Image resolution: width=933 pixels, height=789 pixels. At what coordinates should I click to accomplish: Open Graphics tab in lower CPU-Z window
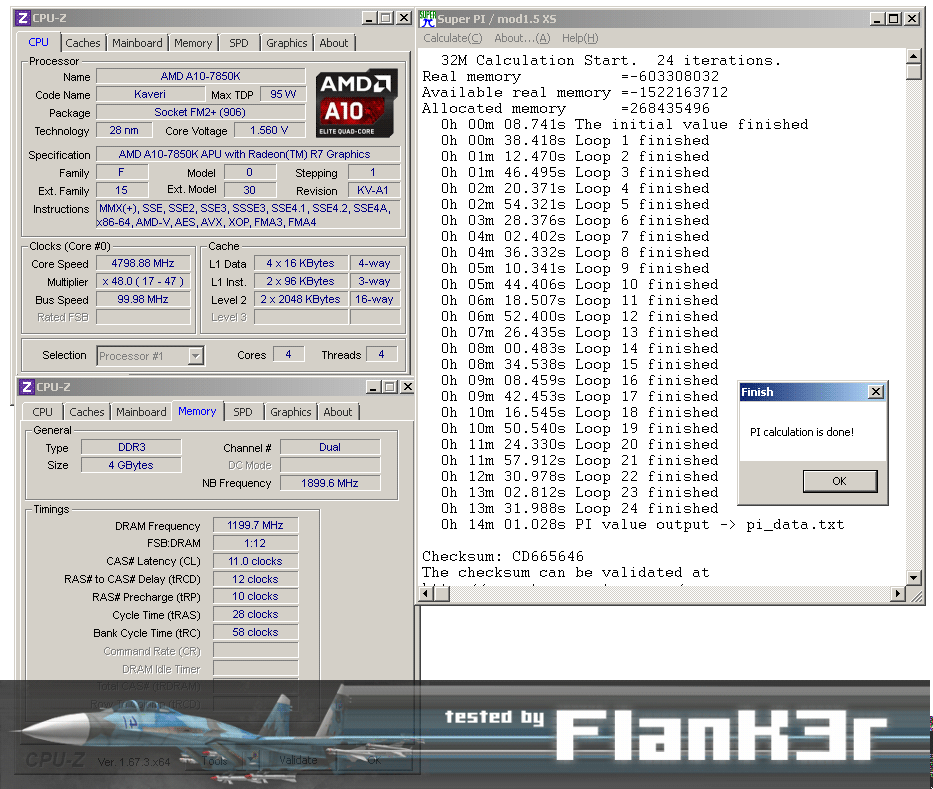[x=290, y=412]
